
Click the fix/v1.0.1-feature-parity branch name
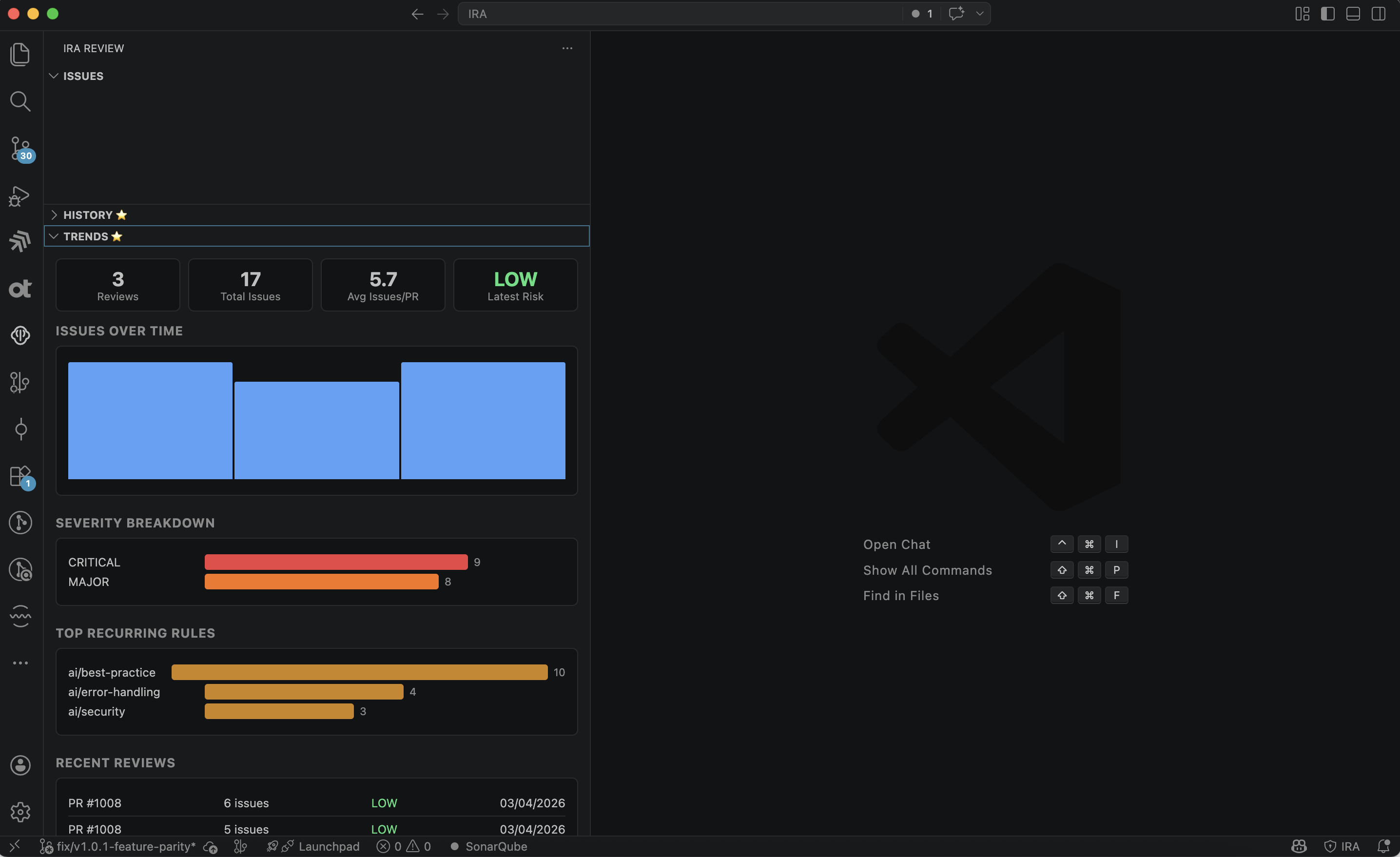(125, 847)
